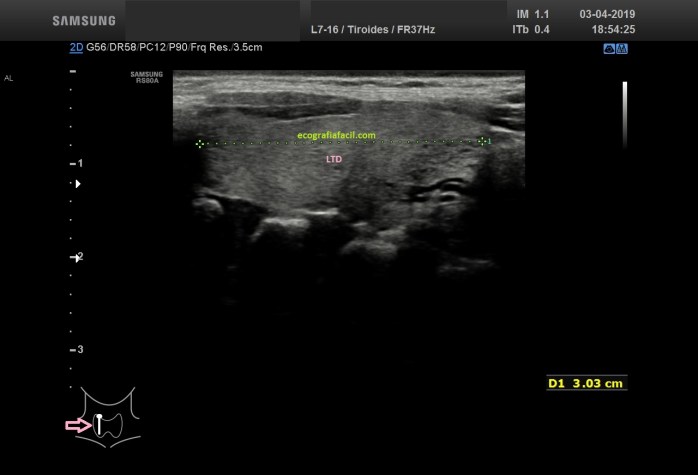Click the white probe indicator in pictogram
Viewport: 698px width, 475px height.
click(x=99, y=423)
